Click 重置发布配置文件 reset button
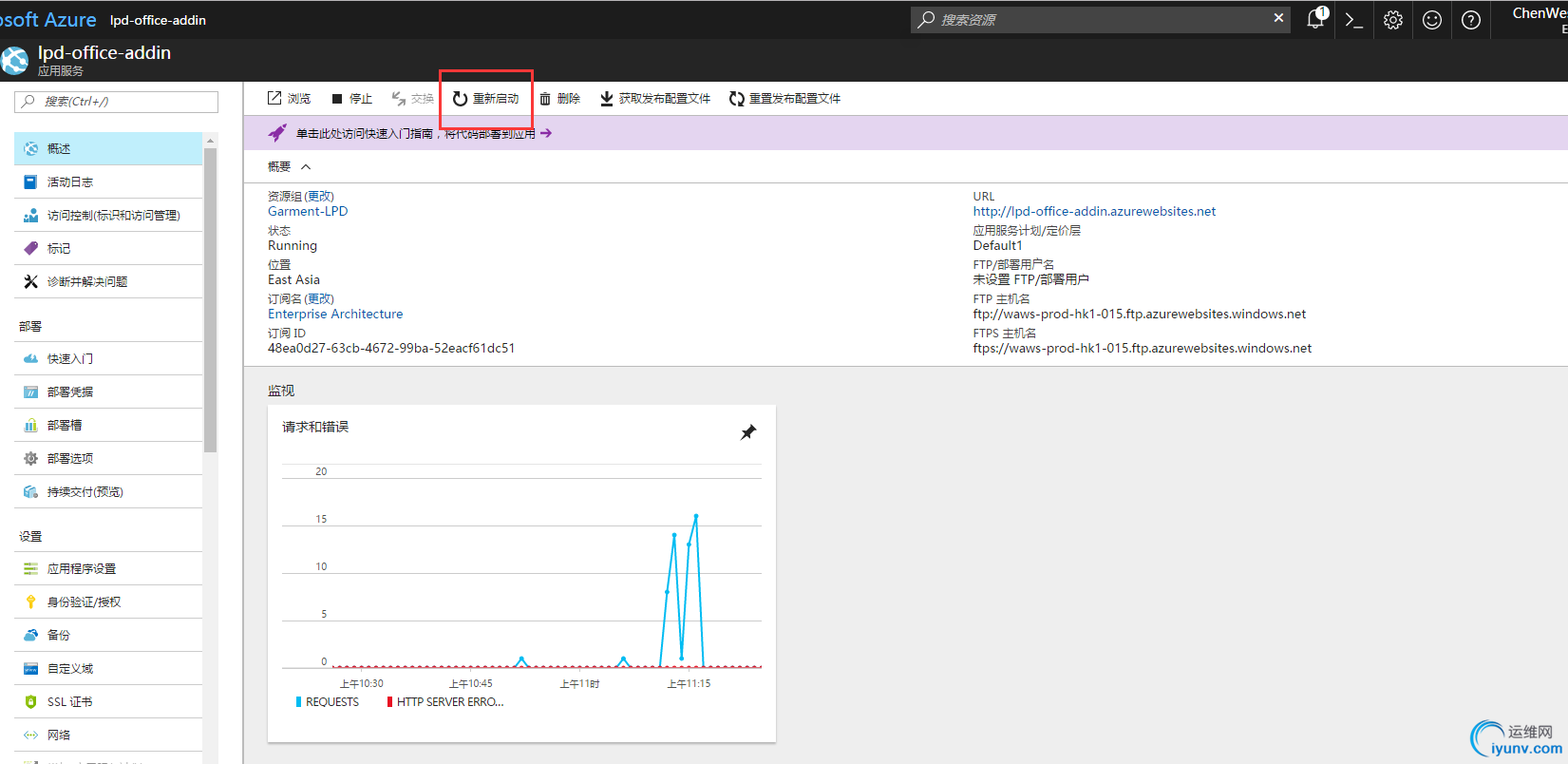This screenshot has height=764, width=1568. pyautogui.click(x=784, y=99)
